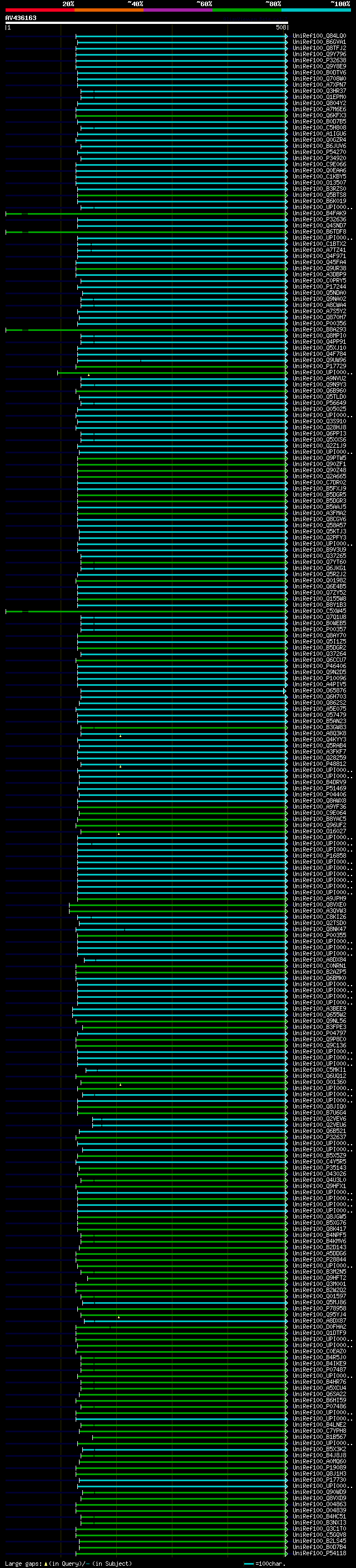Select hit label UniRef100_P56649

pos(319,403)
